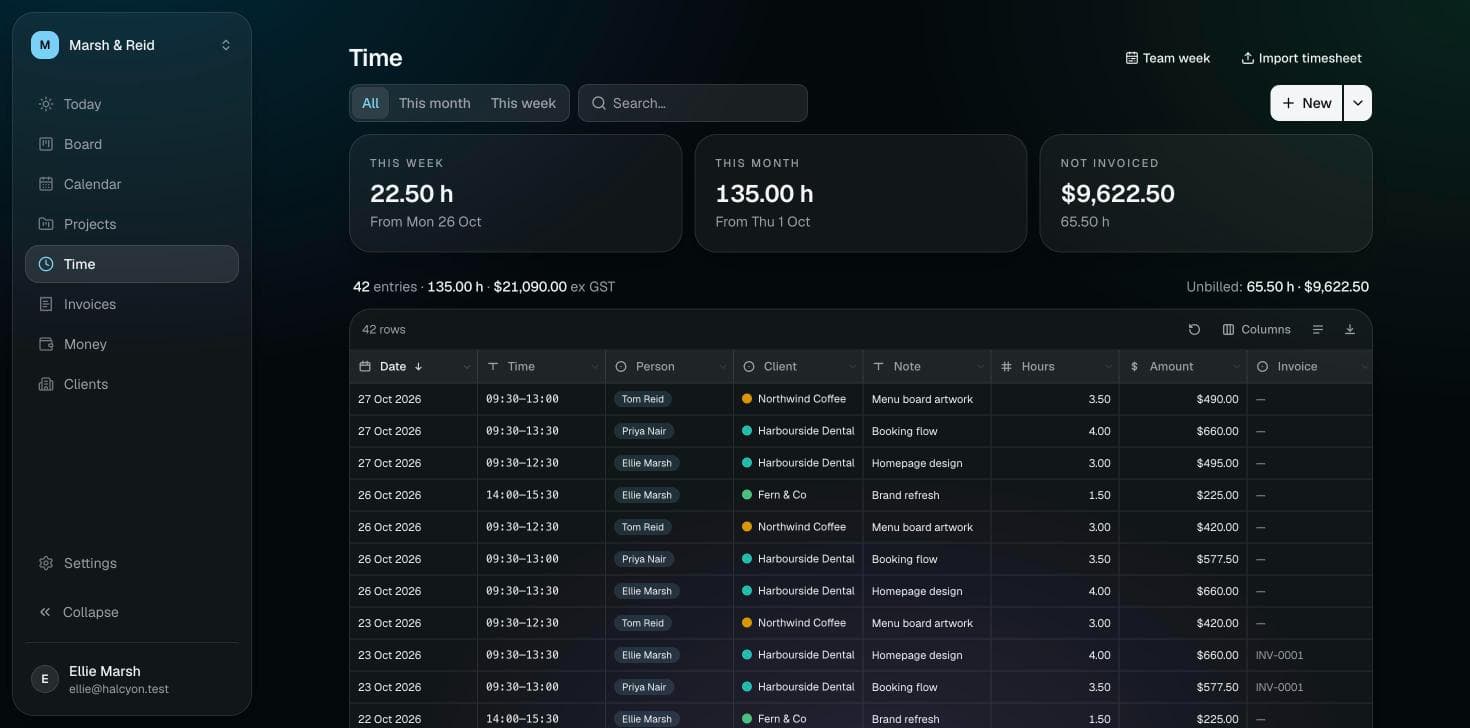The height and width of the screenshot is (728, 1470).
Task: Open Invoices from the sidebar
Action: coord(132,304)
